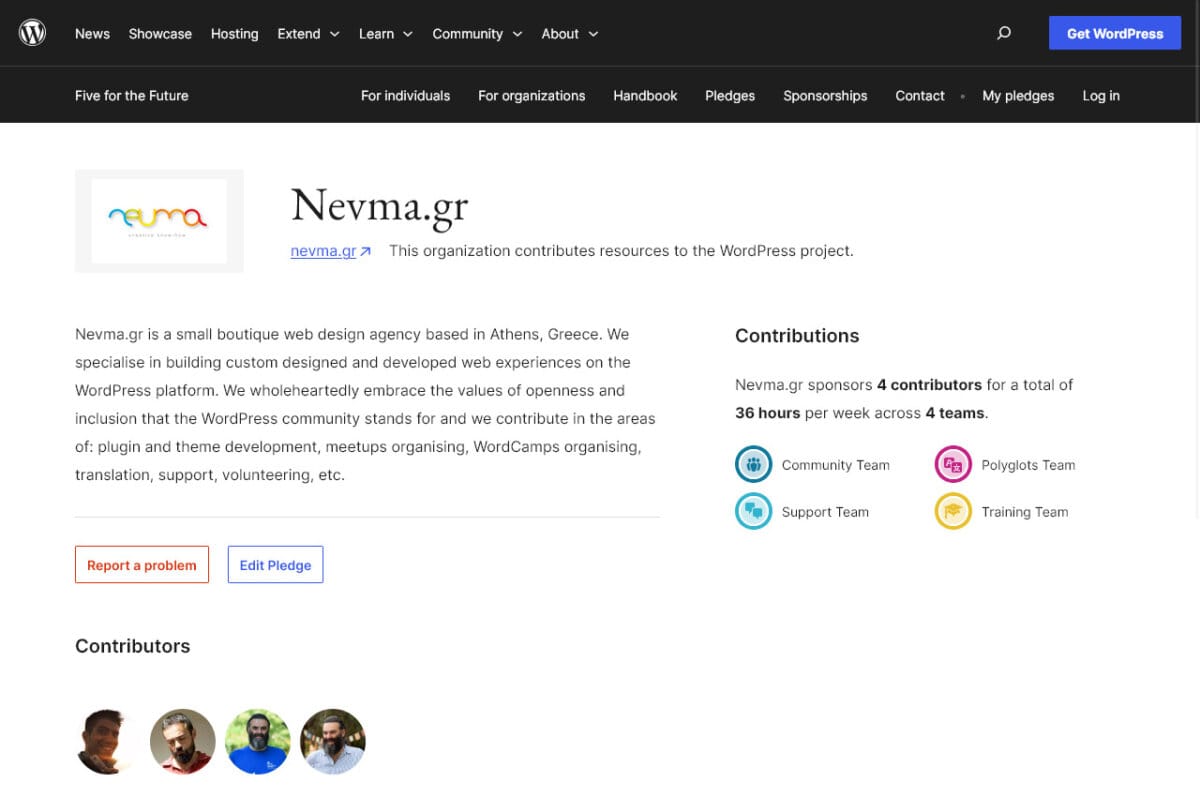Open the Contact page
The height and width of the screenshot is (797, 1200).
click(x=920, y=96)
